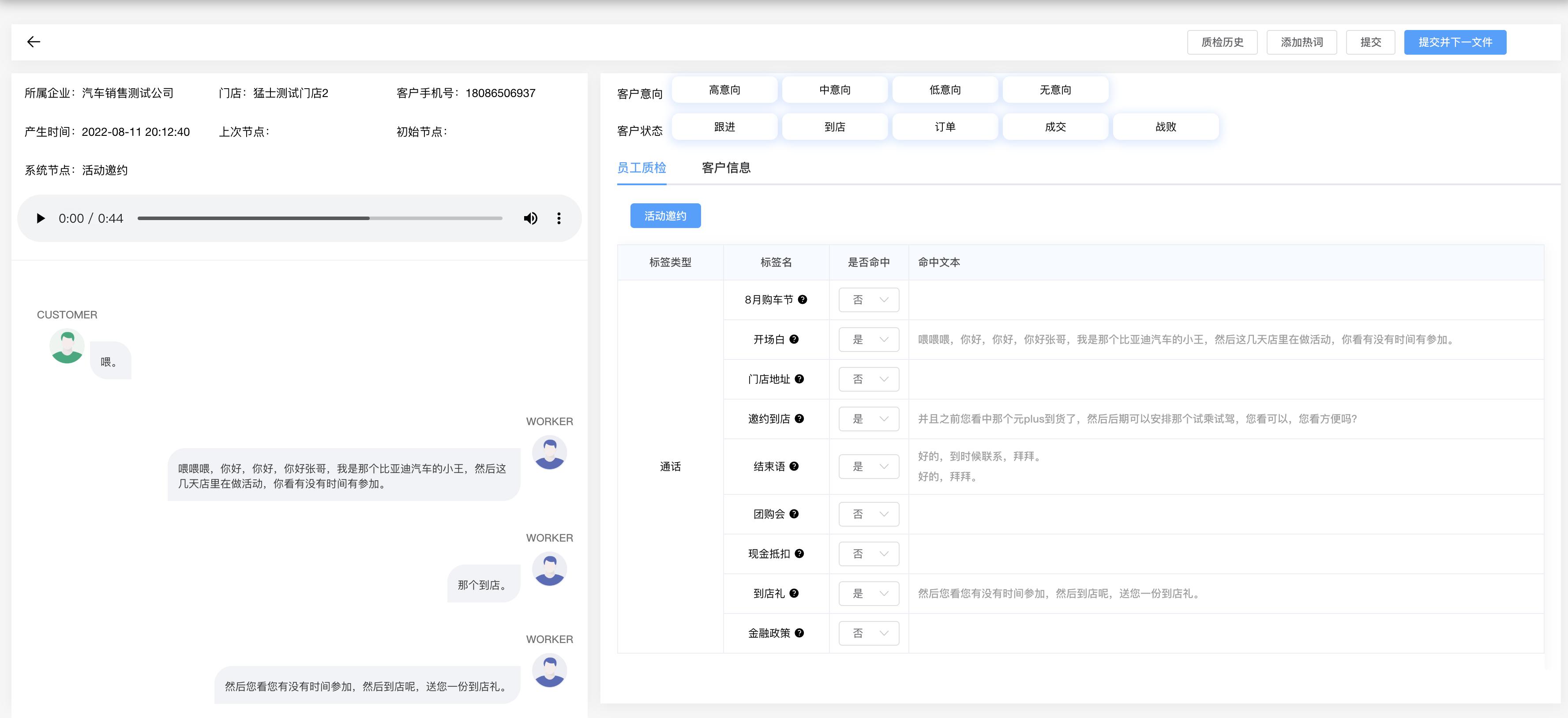The height and width of the screenshot is (718, 1568).
Task: Switch to the 客户信息 tab
Action: pos(726,168)
